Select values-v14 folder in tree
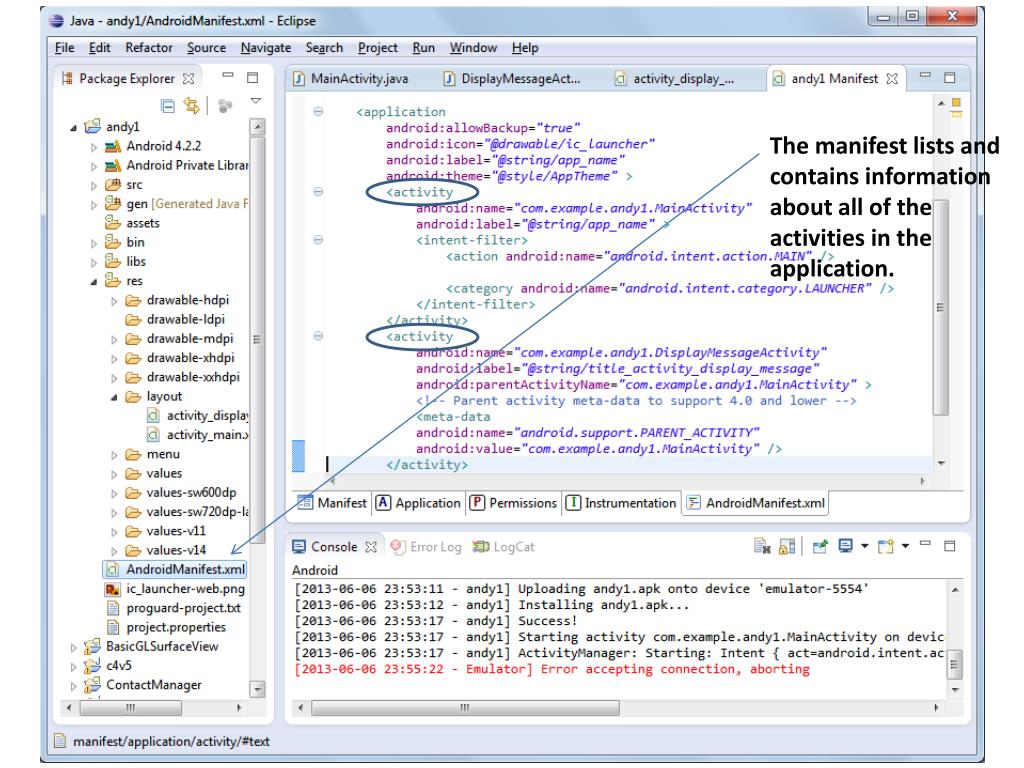This screenshot has height=768, width=1024. (x=166, y=551)
